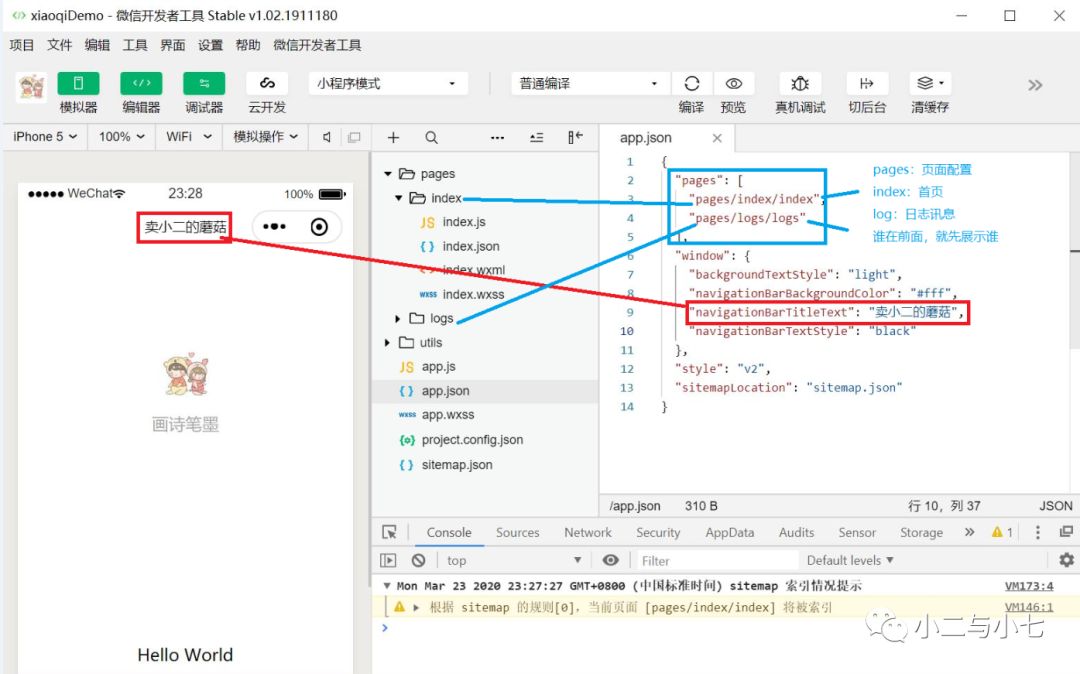Click the user avatar in the toolbar

(32, 88)
